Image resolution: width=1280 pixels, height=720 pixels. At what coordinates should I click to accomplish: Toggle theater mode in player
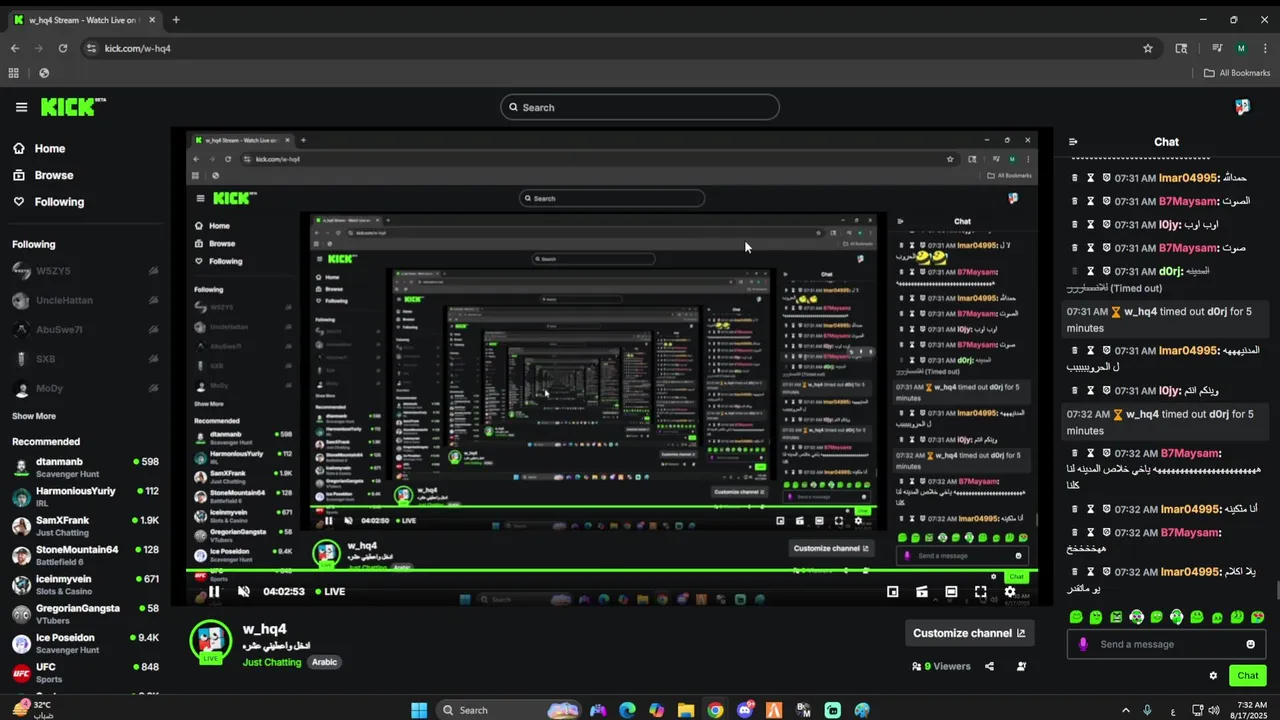951,592
